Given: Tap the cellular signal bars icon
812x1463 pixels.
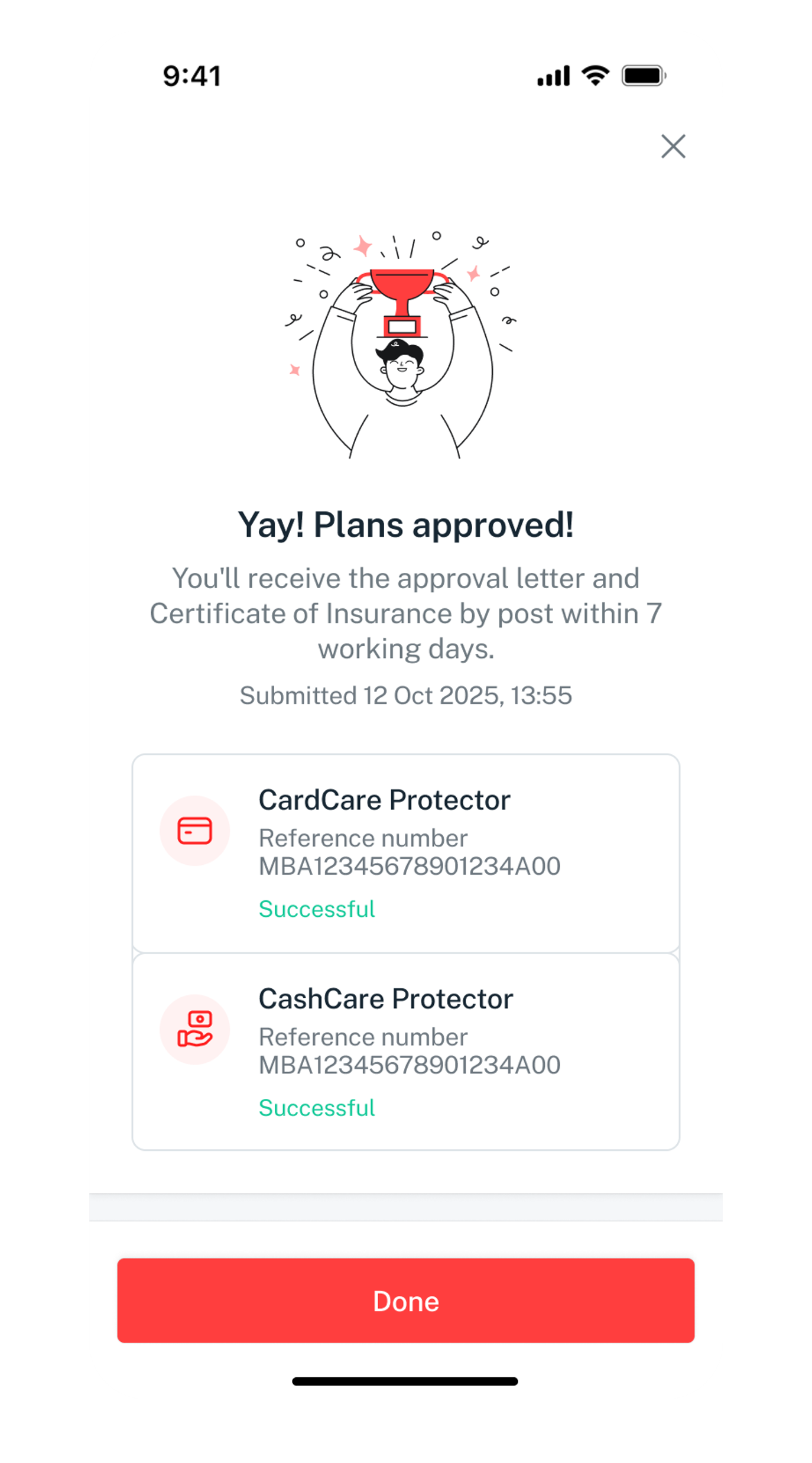Looking at the screenshot, I should click(553, 76).
